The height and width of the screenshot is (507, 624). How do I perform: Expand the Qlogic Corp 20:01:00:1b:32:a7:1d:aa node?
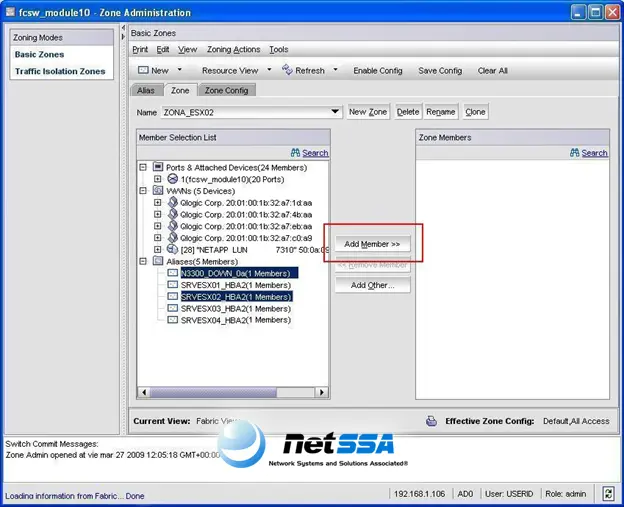coord(158,203)
